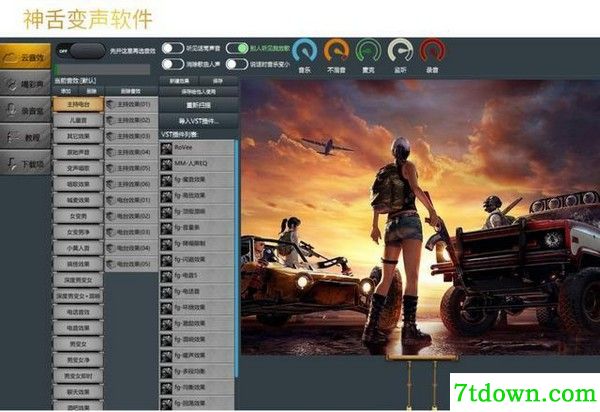The image size is (600, 412).
Task: Select the 儿童音 category
Action: pos(78,120)
